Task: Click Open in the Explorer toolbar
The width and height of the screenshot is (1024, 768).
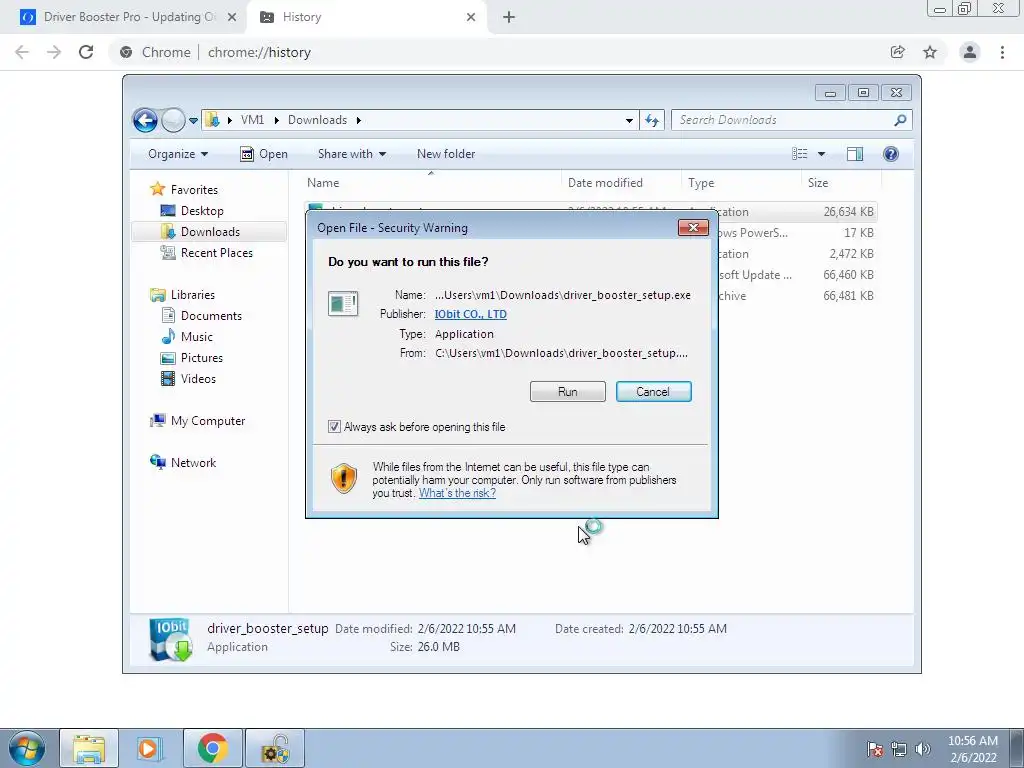Action: tap(264, 154)
